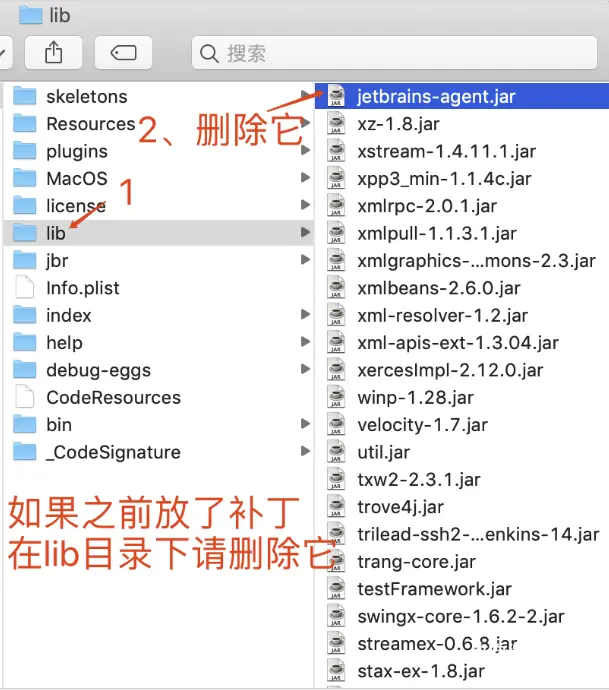Select the file name trove4j.jar

point(400,507)
